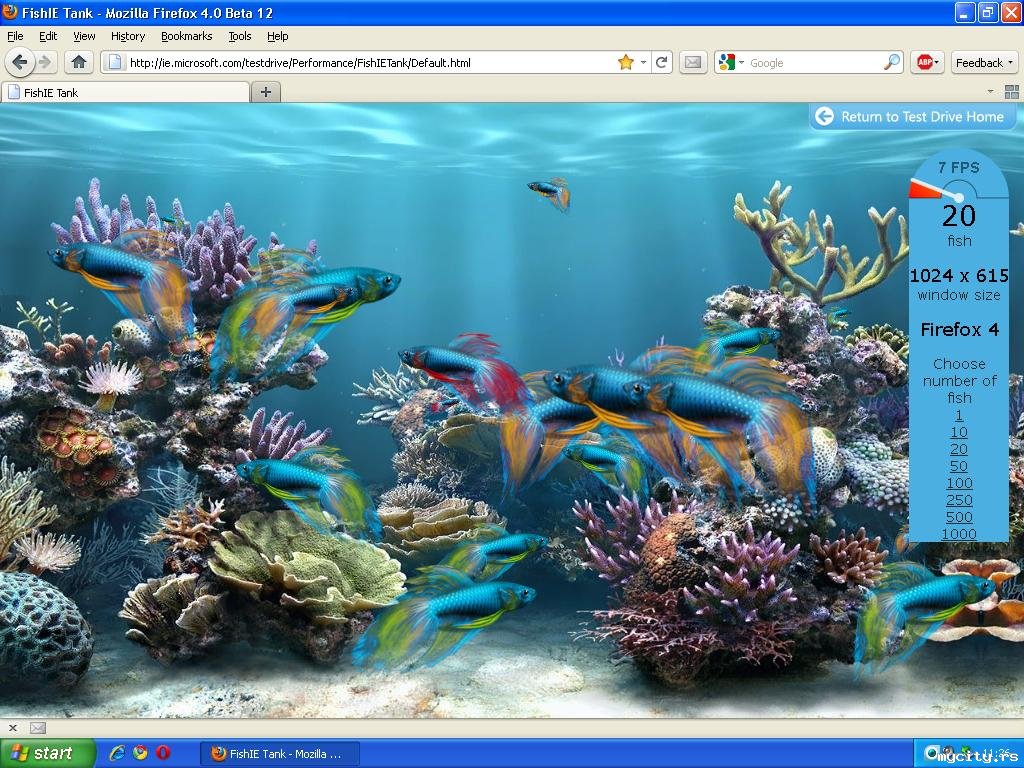Go back using the back arrow
The width and height of the screenshot is (1024, 768).
pos(19,62)
